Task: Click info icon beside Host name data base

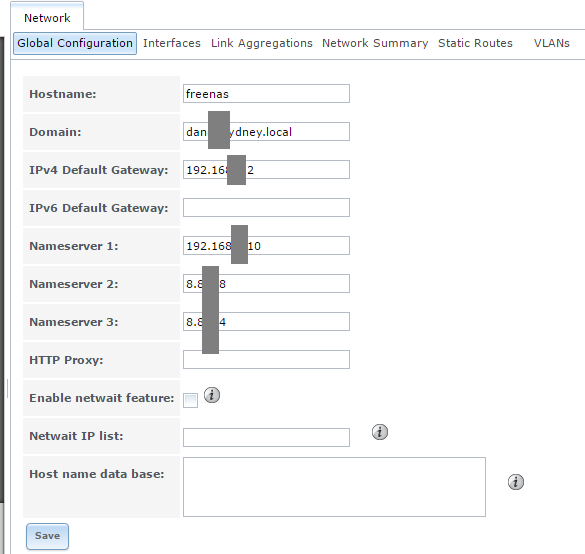Action: coord(516,482)
